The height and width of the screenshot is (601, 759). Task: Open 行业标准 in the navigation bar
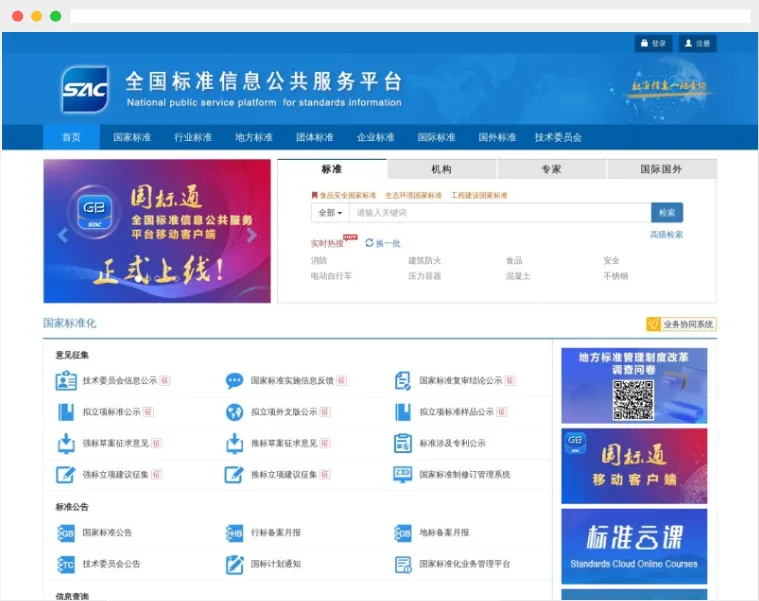193,137
